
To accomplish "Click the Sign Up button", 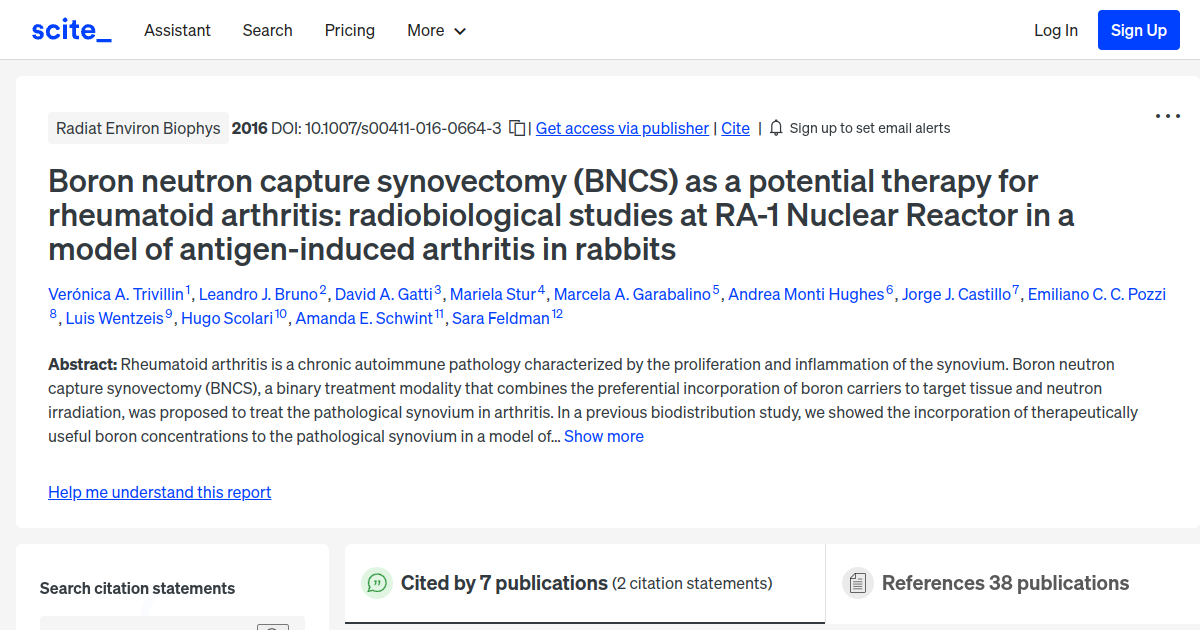I will (1138, 29).
